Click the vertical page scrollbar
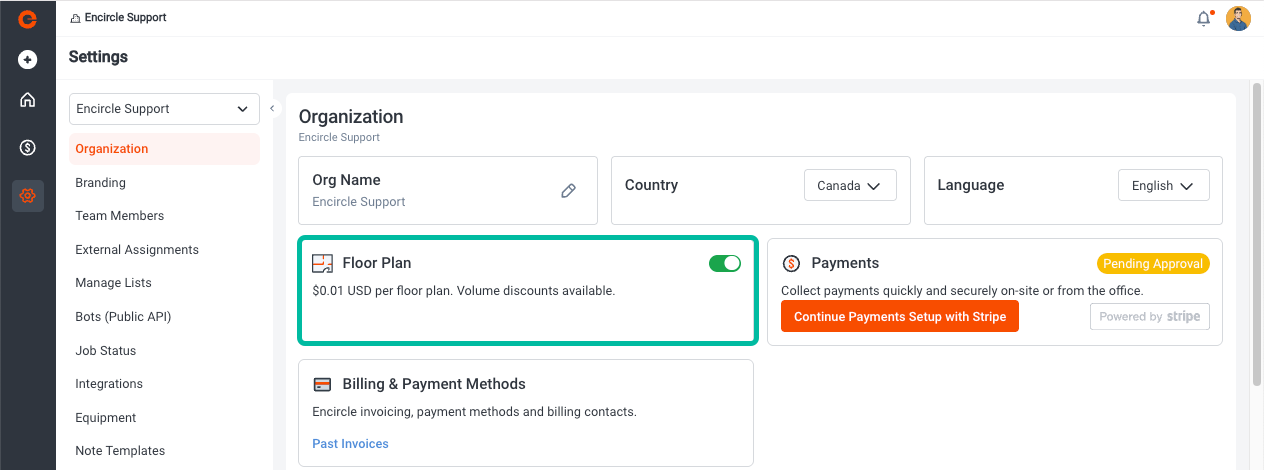1264x470 pixels. (1256, 235)
